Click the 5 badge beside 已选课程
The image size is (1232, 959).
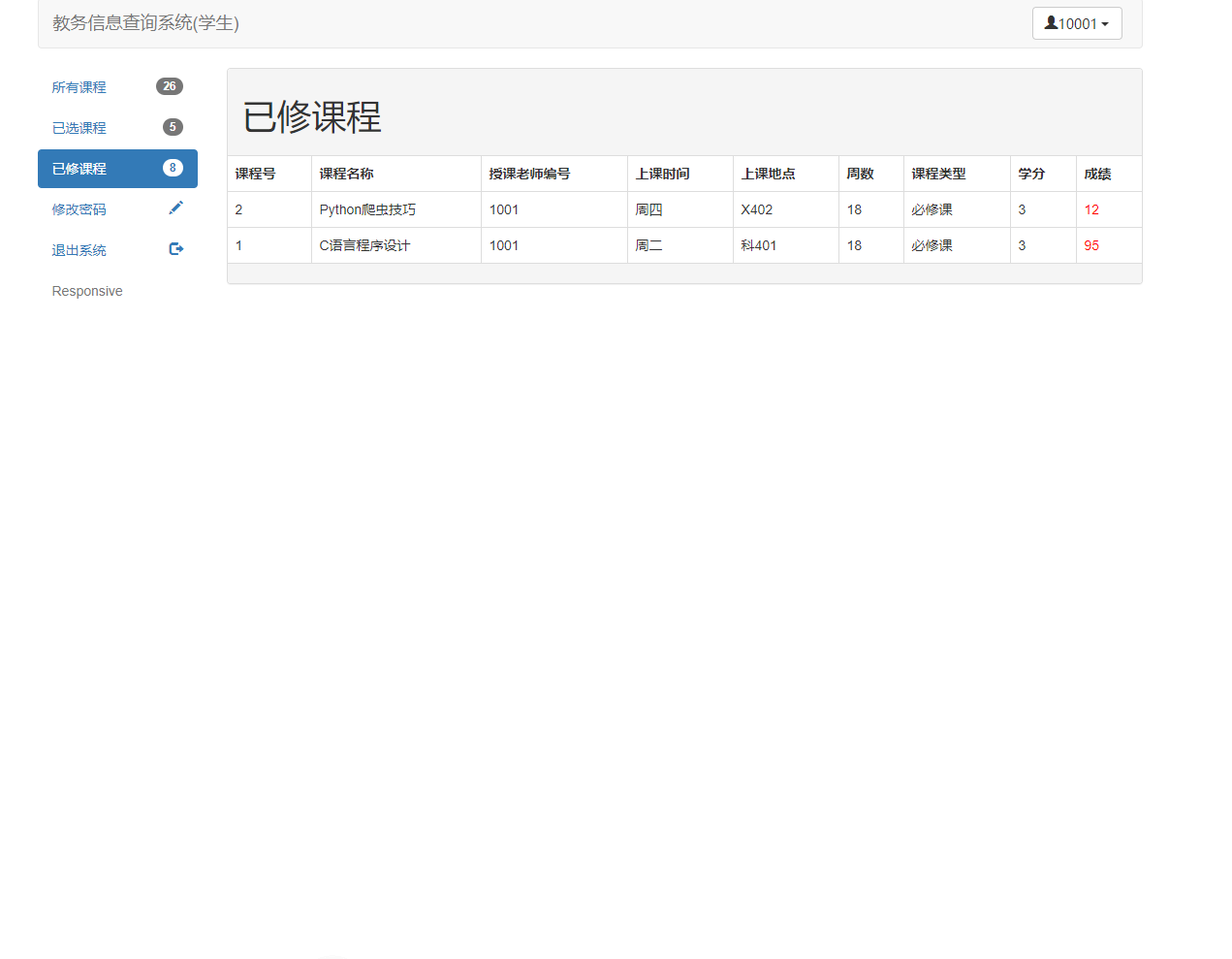172,126
